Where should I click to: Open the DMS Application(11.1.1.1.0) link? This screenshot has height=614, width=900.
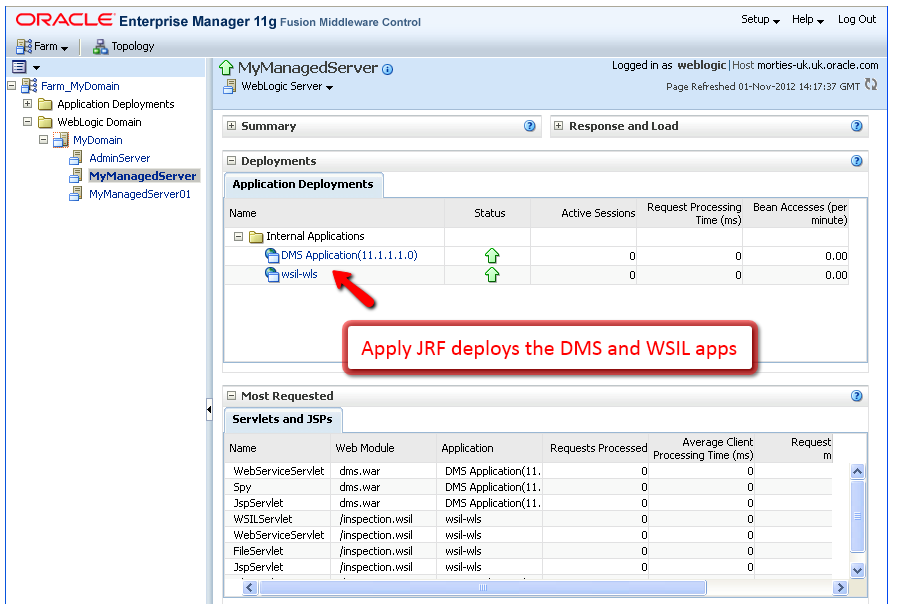[349, 255]
